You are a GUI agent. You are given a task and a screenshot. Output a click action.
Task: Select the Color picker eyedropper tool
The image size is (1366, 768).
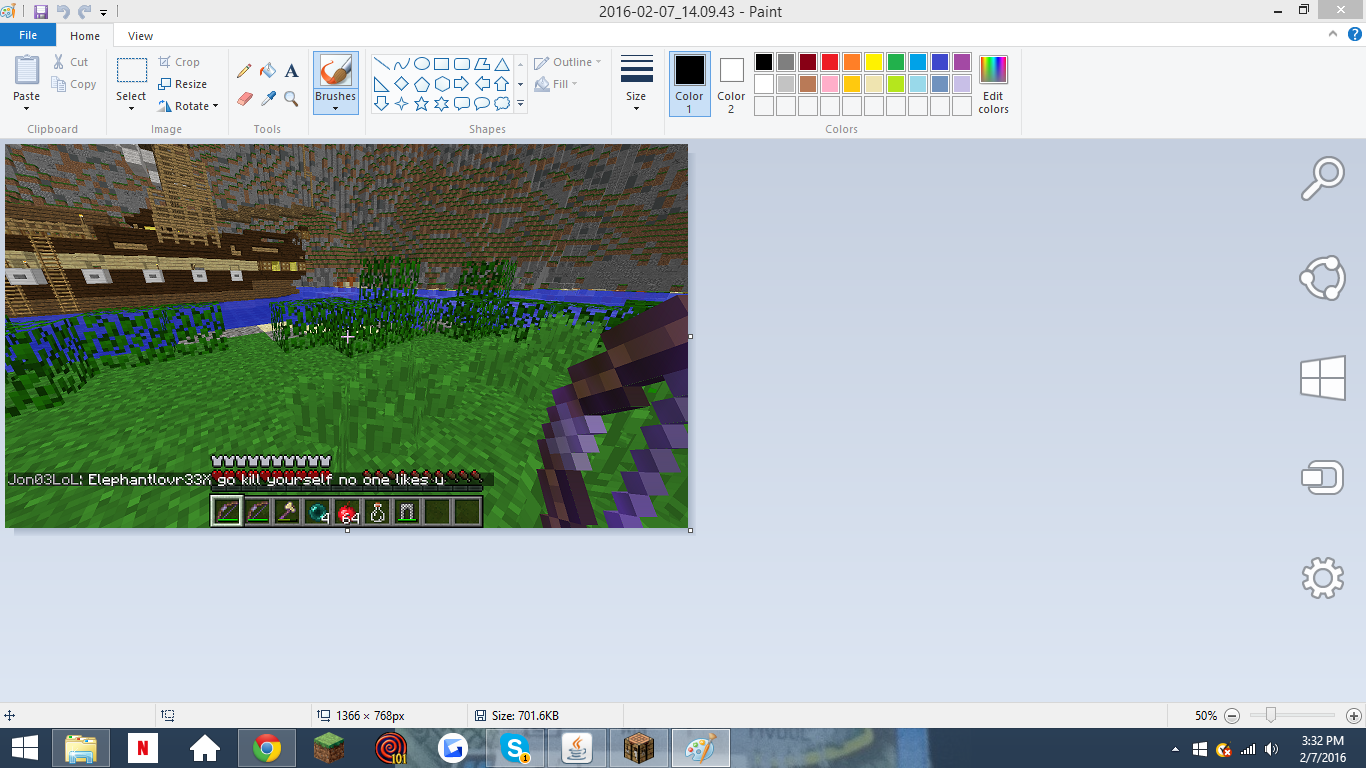[x=268, y=99]
